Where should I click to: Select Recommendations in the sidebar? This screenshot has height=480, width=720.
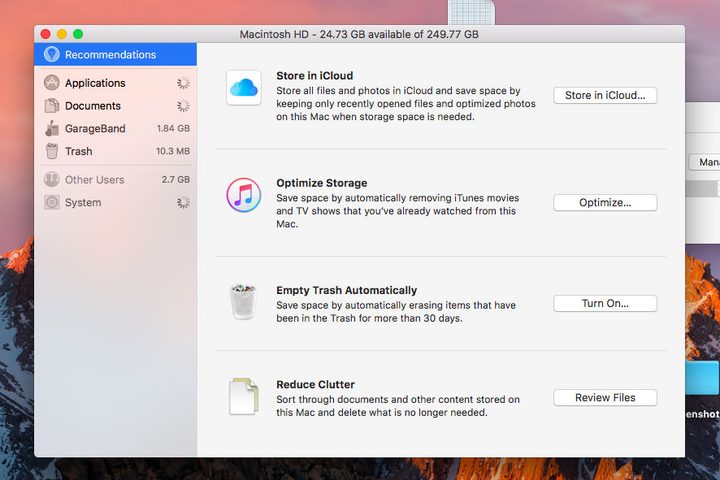point(115,55)
